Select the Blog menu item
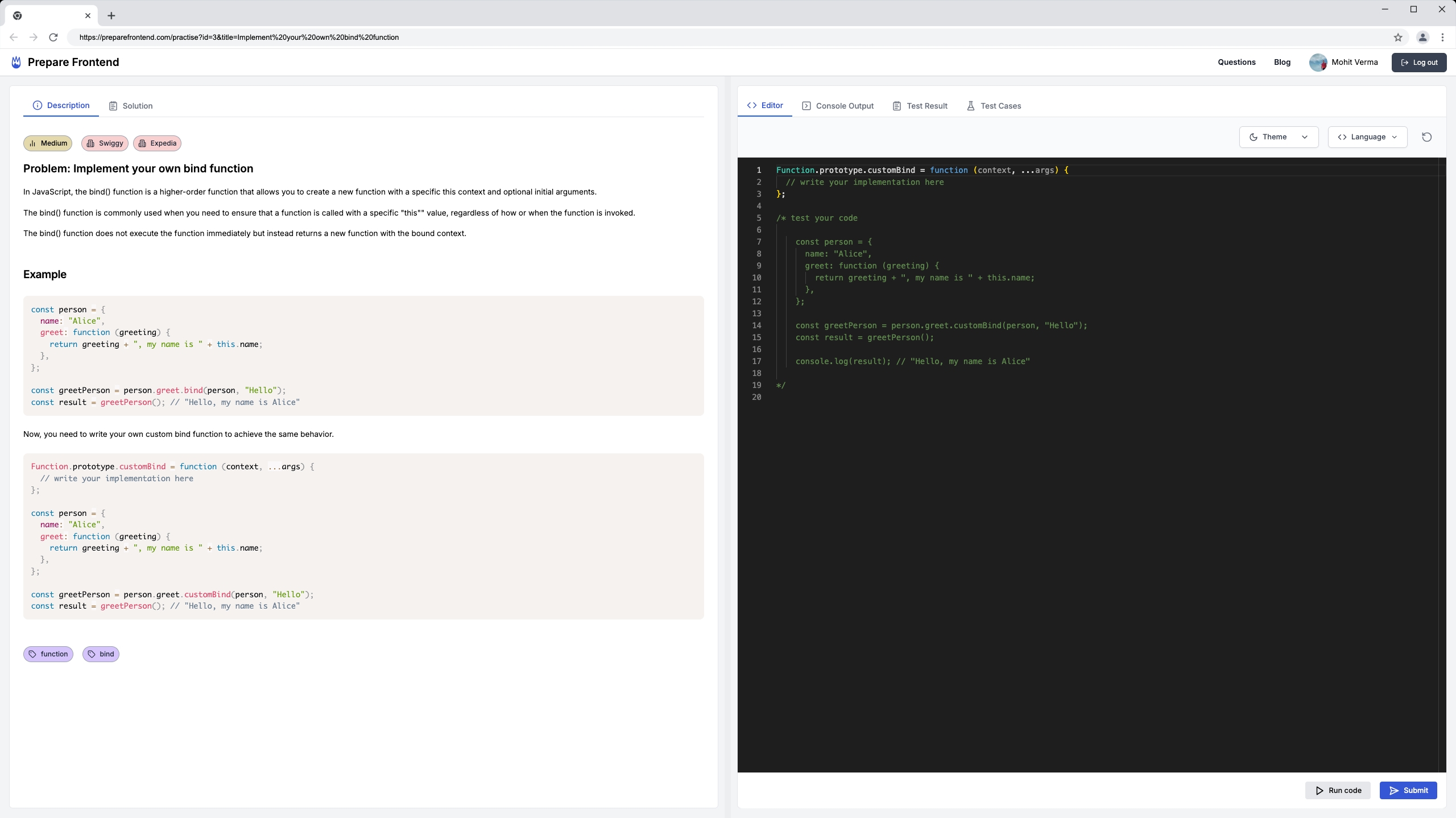This screenshot has width=1456, height=818. pyautogui.click(x=1282, y=62)
